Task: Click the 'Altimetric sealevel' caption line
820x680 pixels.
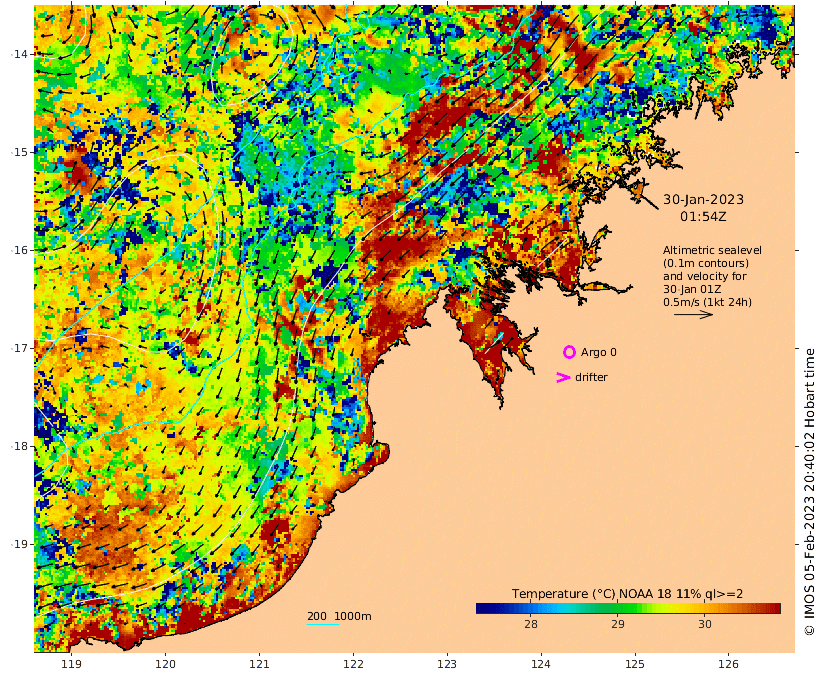Action: (x=712, y=250)
